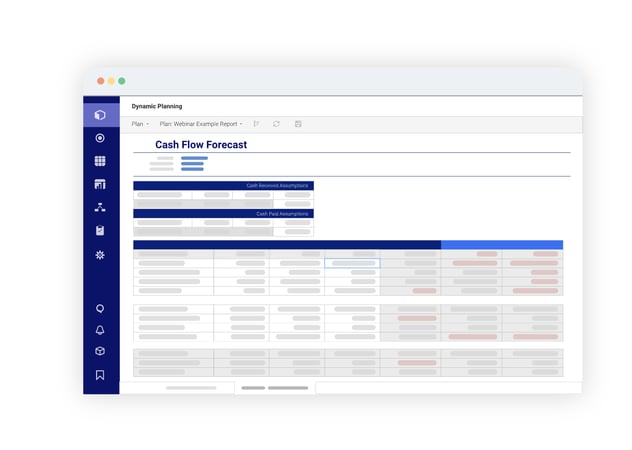
Task: Switch to the active bottom sheet tab
Action: coord(275,387)
